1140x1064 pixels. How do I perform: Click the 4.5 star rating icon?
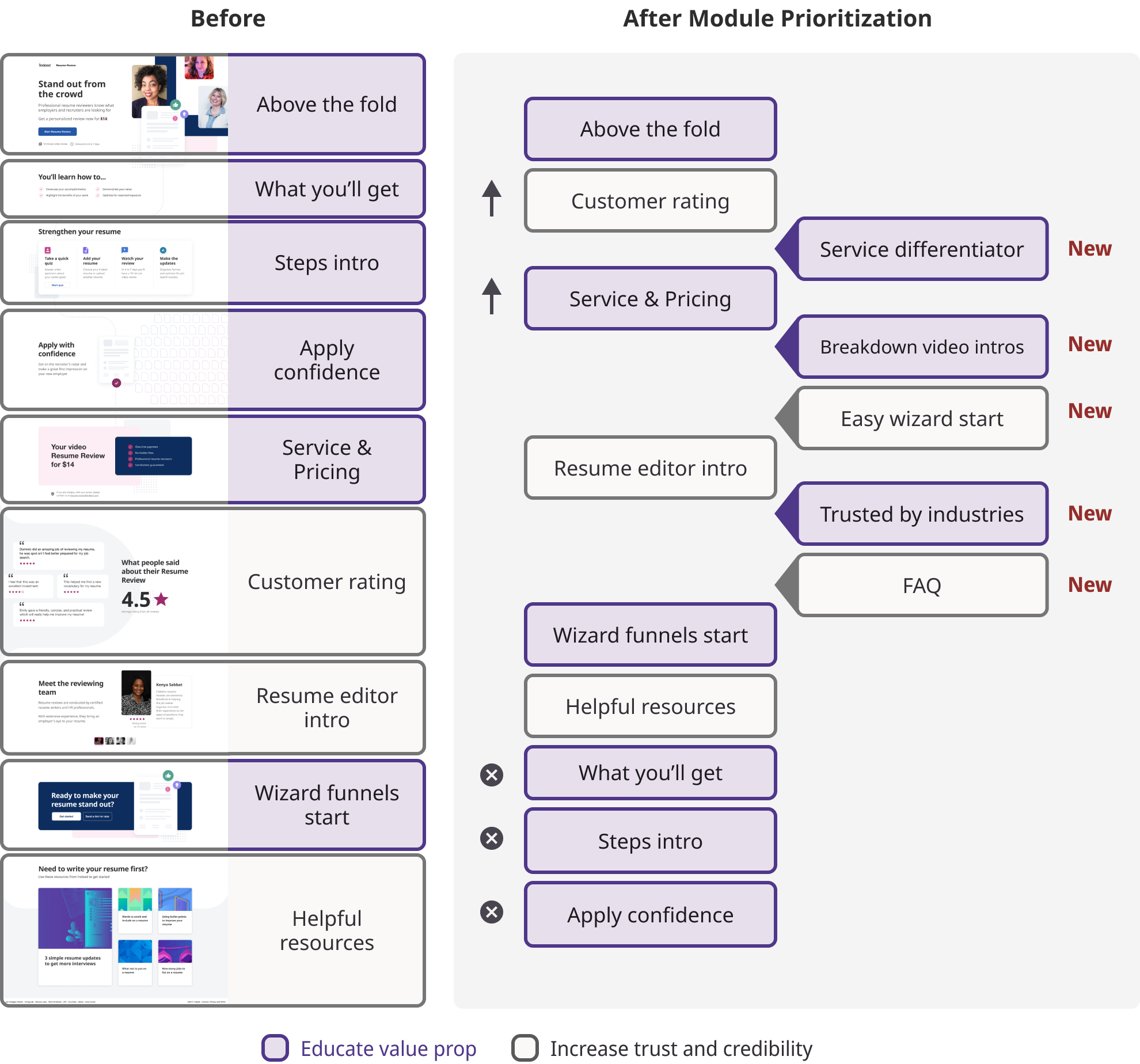[x=161, y=599]
